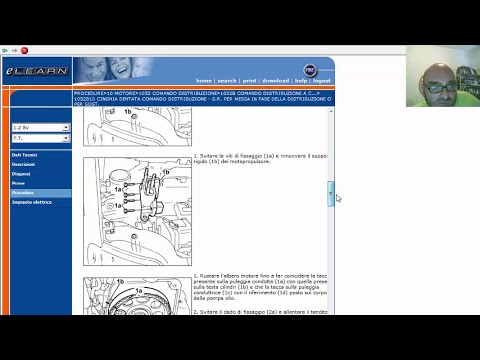
Task: Click the logout link
Action: point(322,81)
